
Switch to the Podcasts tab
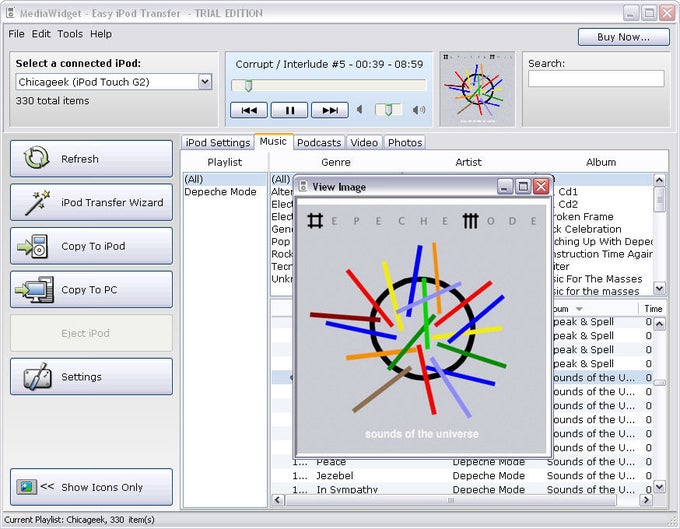[319, 143]
